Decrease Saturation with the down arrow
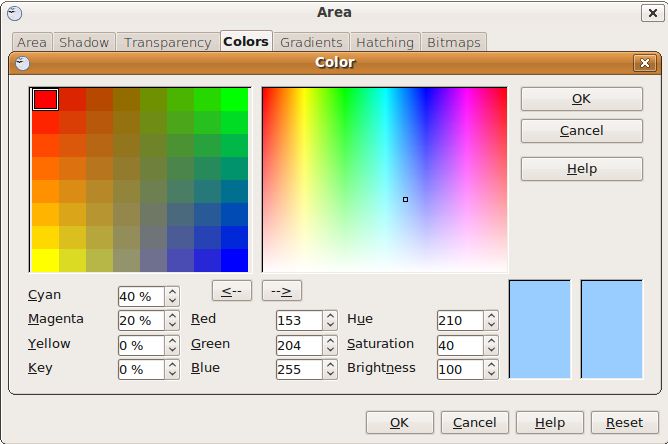 click(491, 350)
